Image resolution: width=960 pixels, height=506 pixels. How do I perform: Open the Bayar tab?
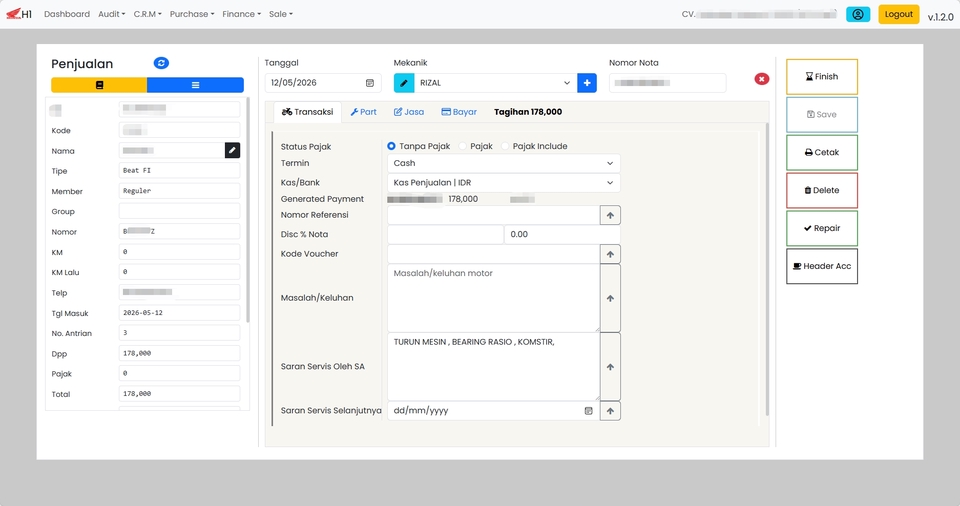point(459,112)
